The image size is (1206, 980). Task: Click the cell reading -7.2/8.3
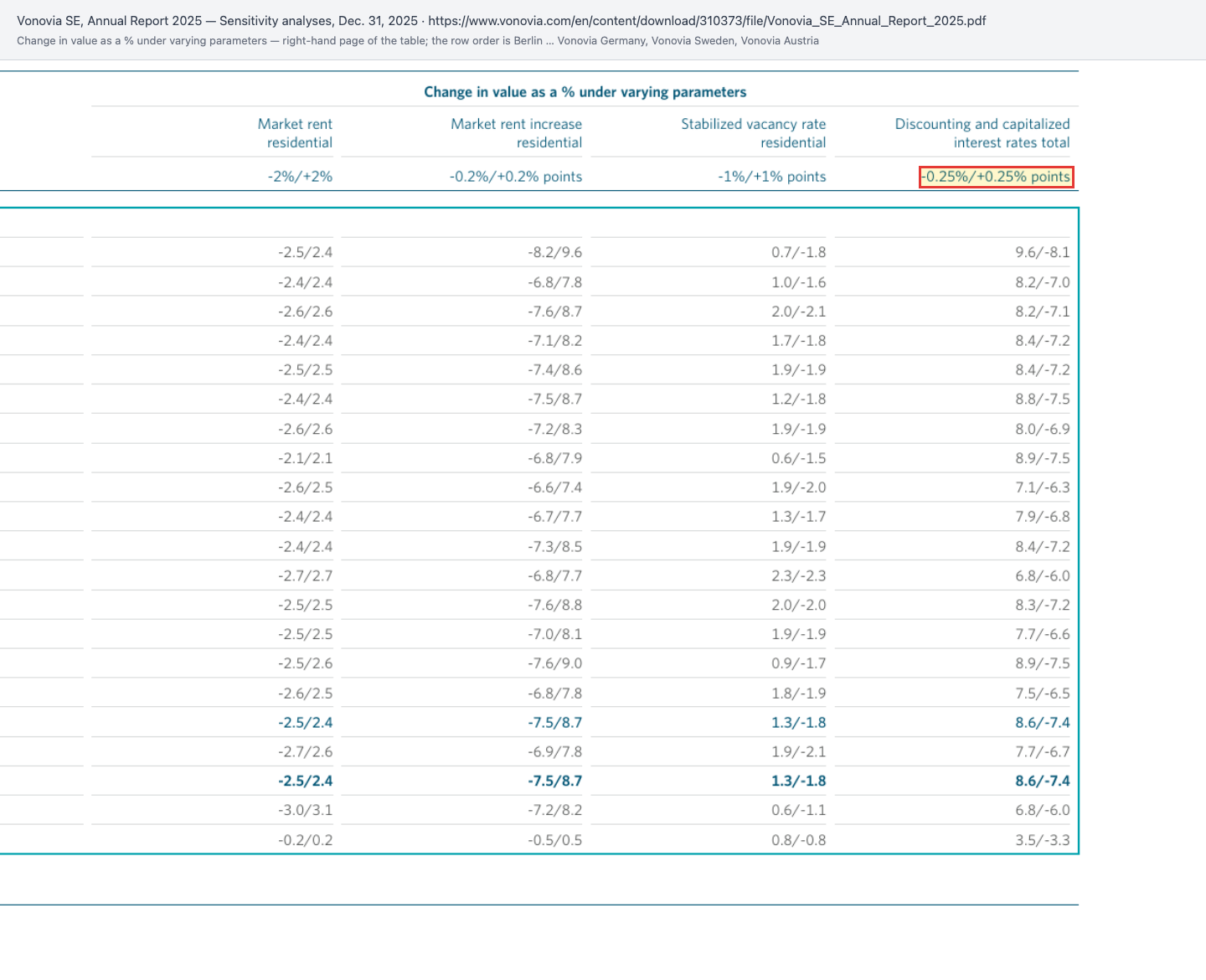click(554, 429)
